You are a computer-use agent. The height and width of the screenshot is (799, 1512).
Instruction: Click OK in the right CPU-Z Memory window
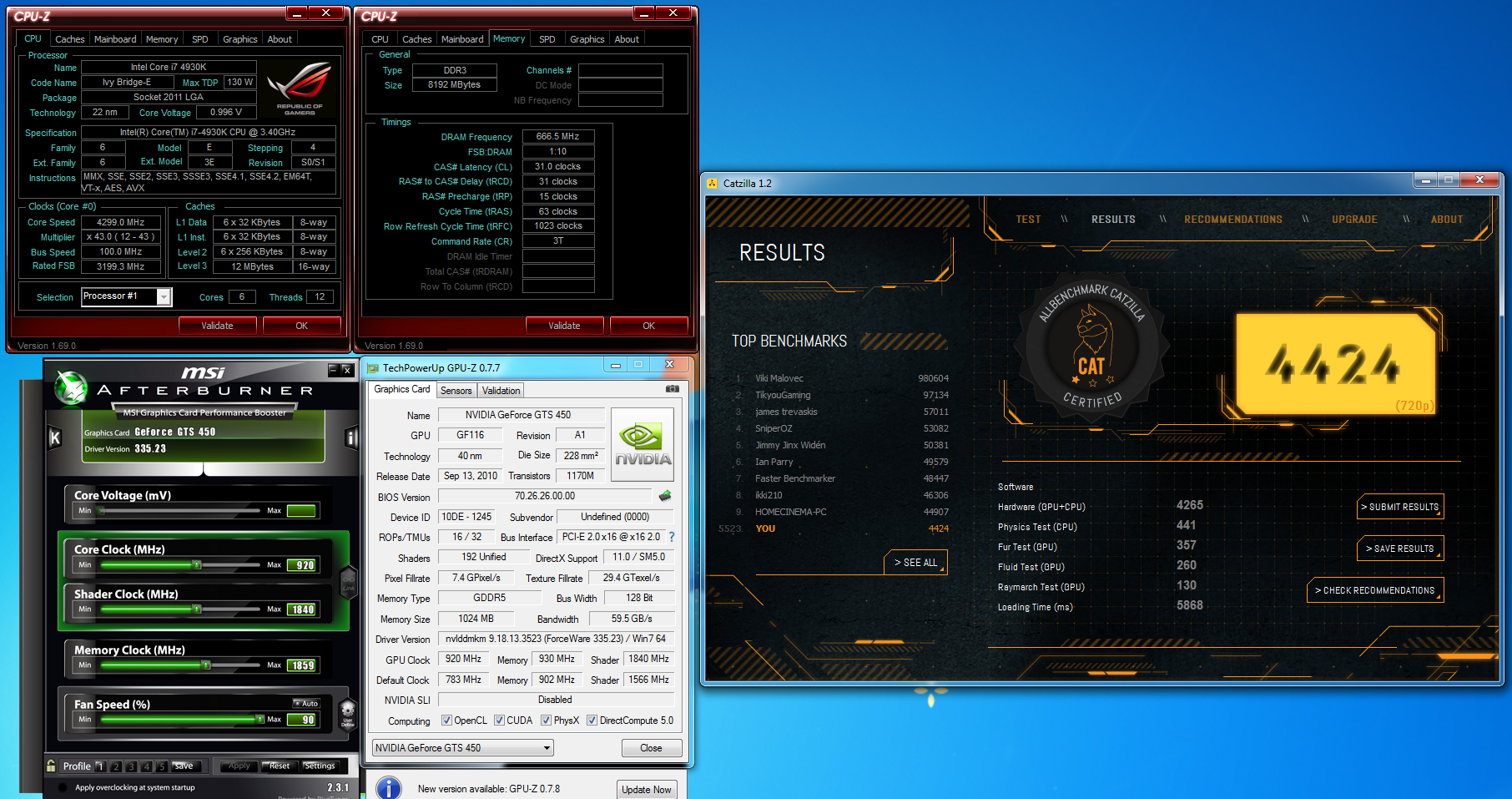[648, 326]
